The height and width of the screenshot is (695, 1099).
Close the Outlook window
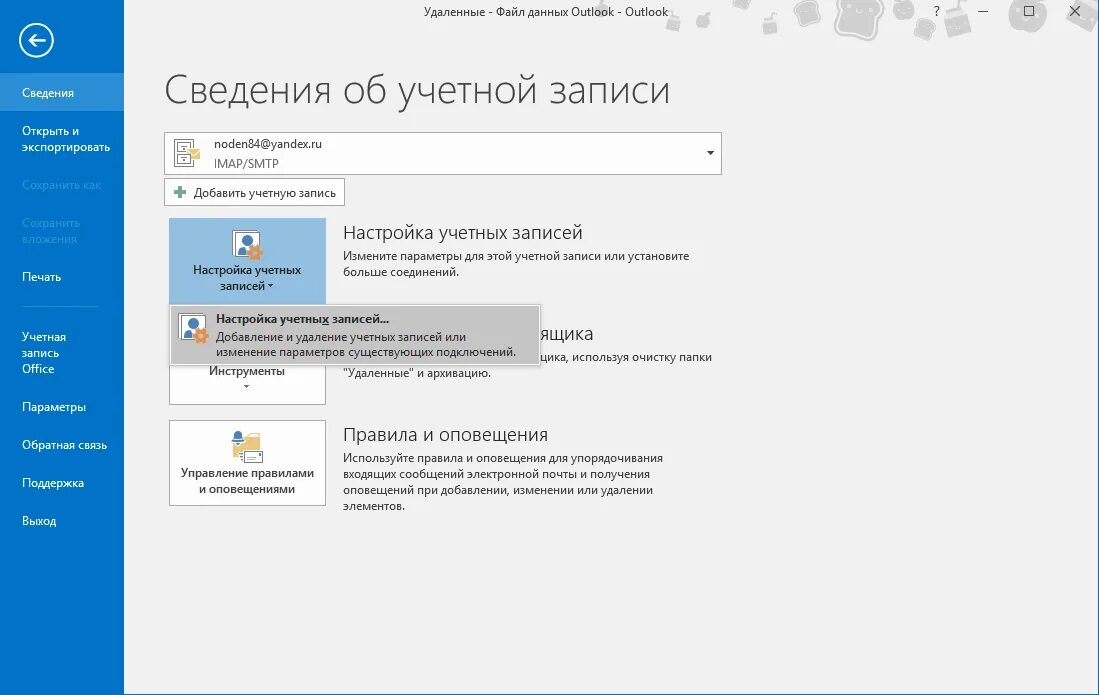(x=1074, y=11)
